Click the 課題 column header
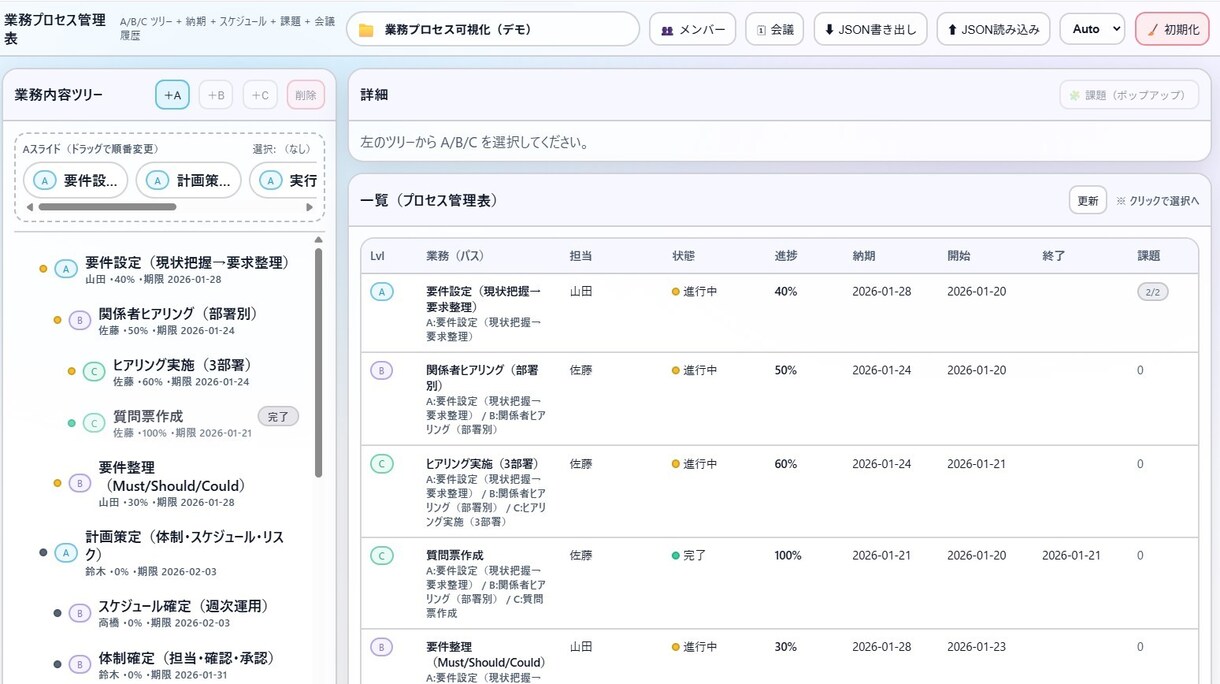The width and height of the screenshot is (1220, 684). click(1149, 256)
